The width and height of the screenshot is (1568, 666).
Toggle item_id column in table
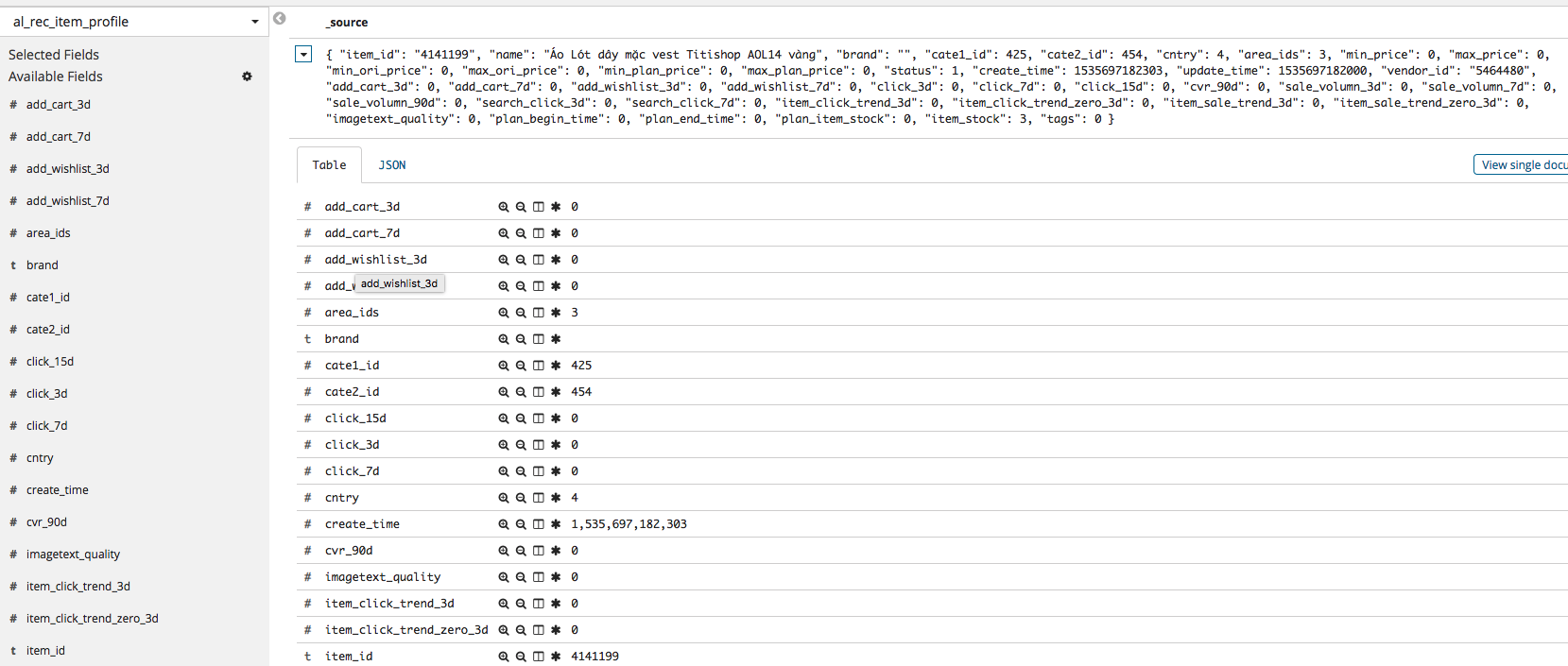pyautogui.click(x=539, y=657)
